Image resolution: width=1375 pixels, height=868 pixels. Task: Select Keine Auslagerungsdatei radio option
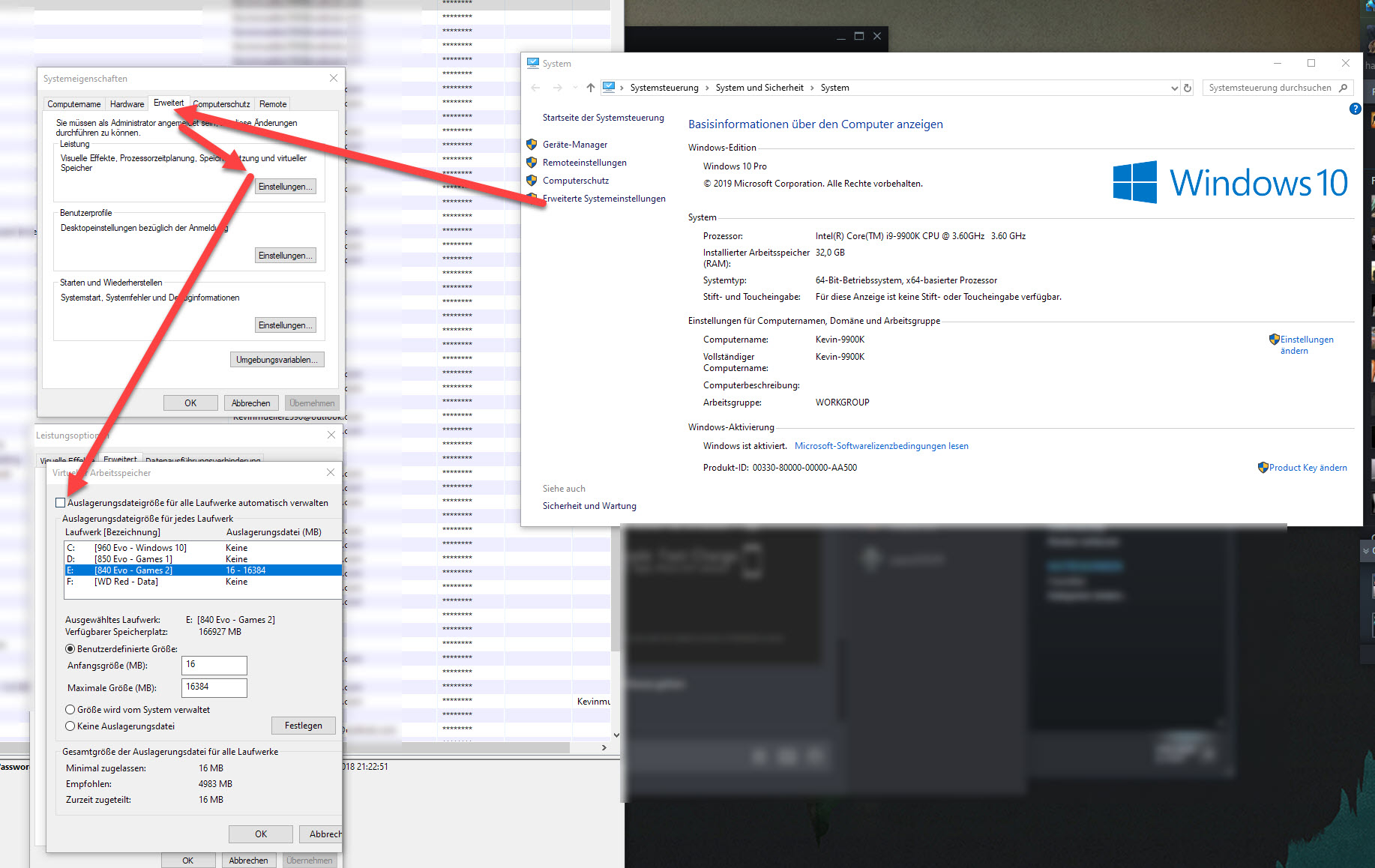pos(70,726)
